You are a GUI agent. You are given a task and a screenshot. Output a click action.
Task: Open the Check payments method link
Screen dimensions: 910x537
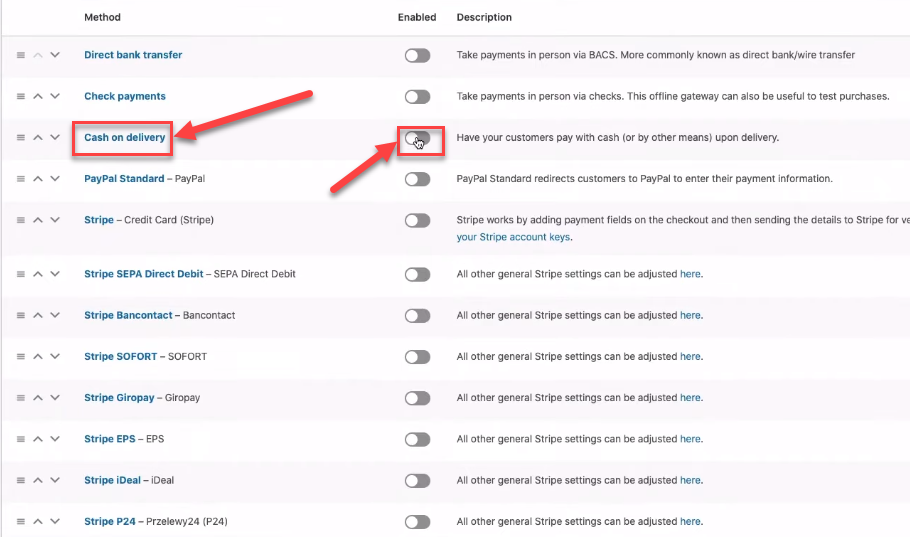125,96
